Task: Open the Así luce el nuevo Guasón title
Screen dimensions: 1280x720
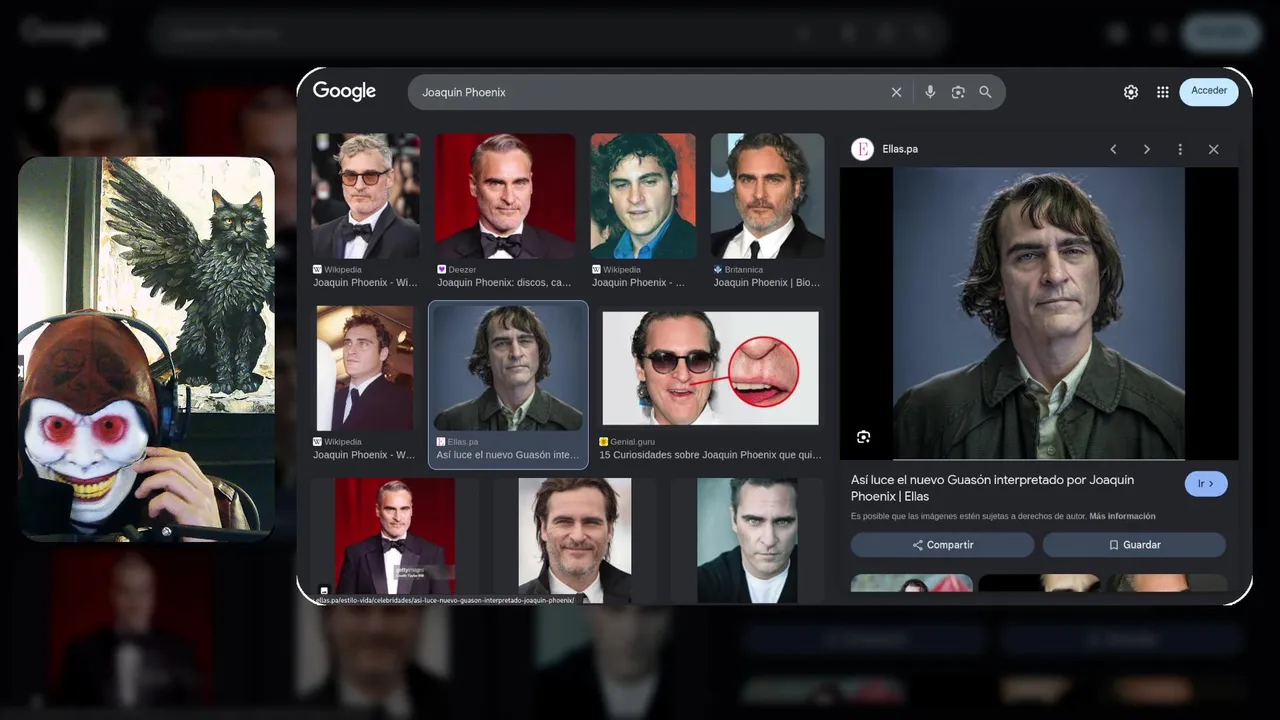Action: click(x=992, y=488)
